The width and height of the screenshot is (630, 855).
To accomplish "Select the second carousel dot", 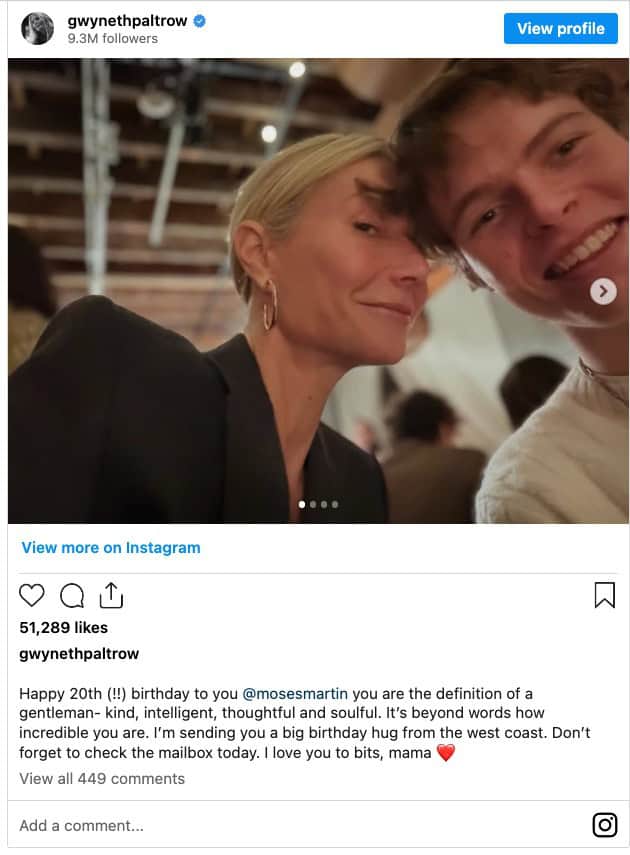I will coord(313,504).
